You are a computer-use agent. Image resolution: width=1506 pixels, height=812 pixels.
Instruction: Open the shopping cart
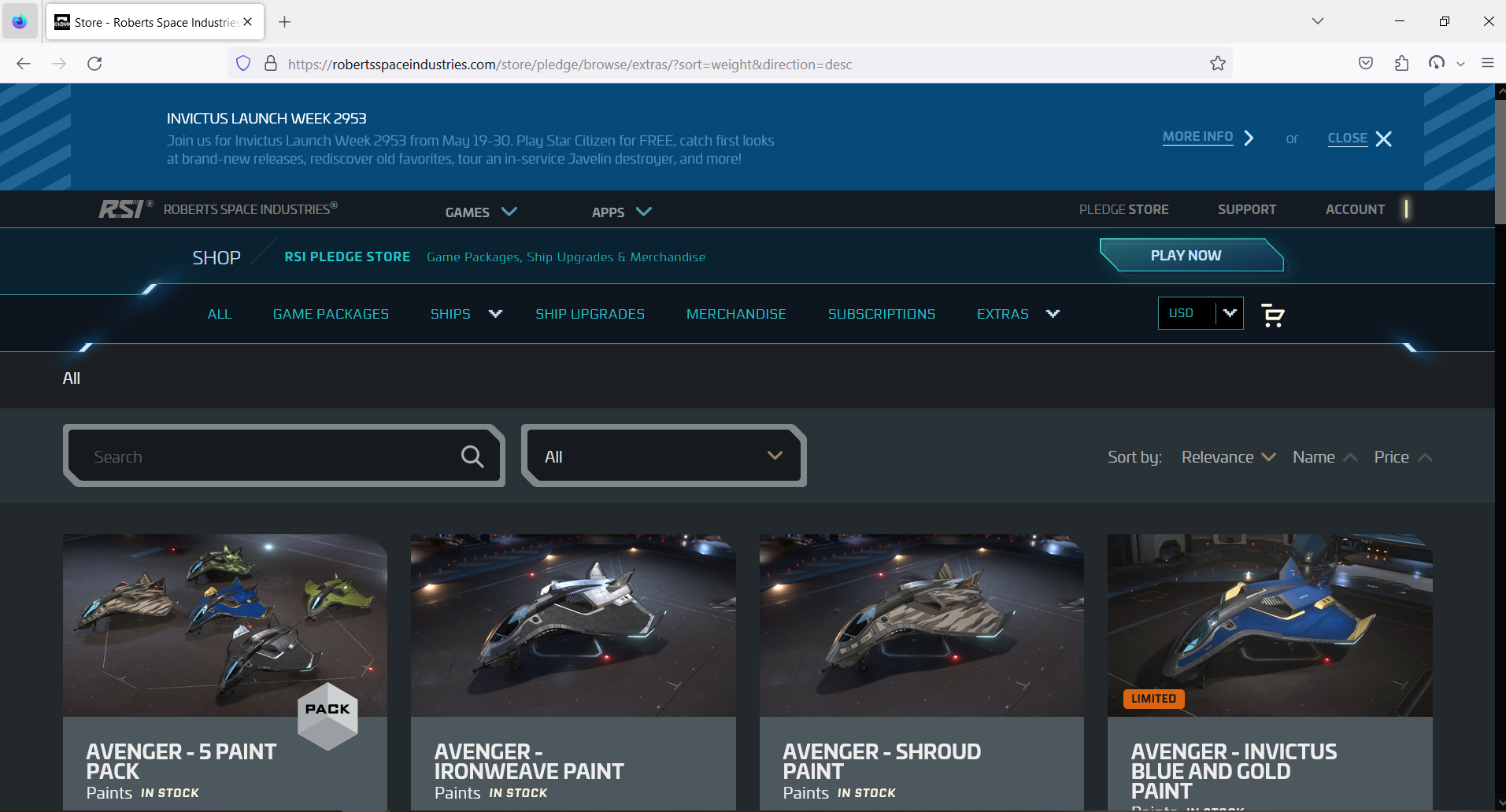1273,314
